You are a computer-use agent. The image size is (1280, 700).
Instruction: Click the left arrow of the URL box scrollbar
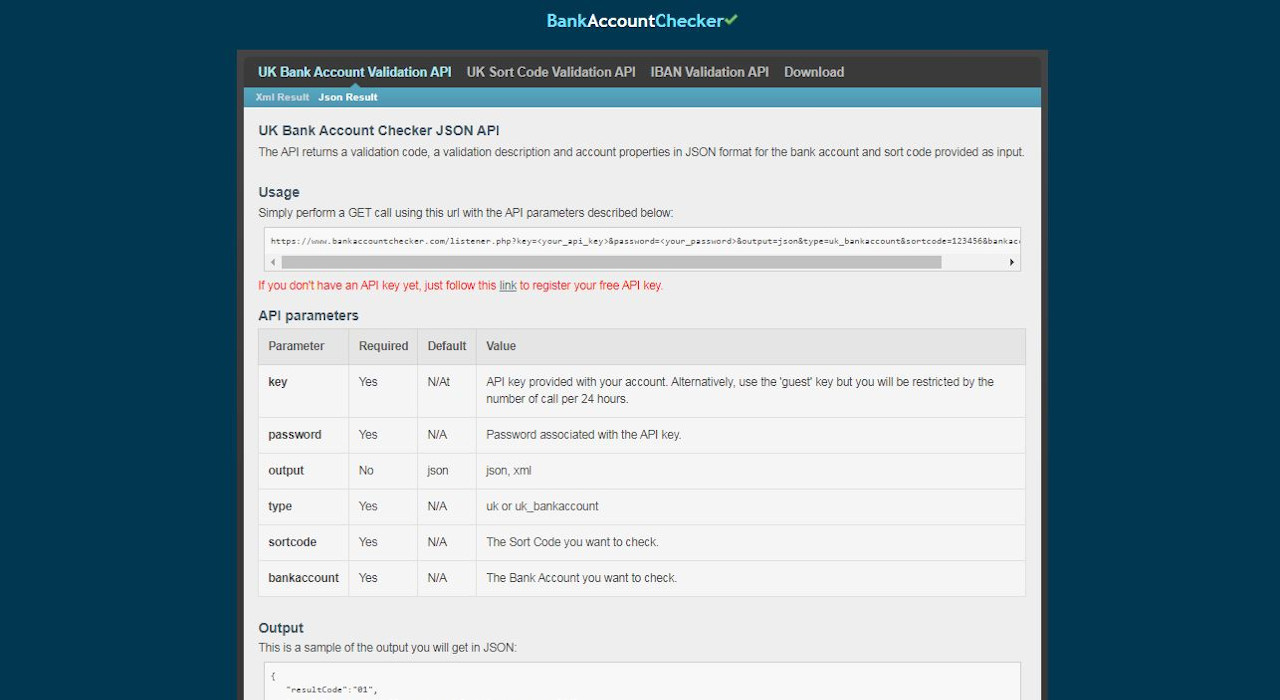(273, 262)
